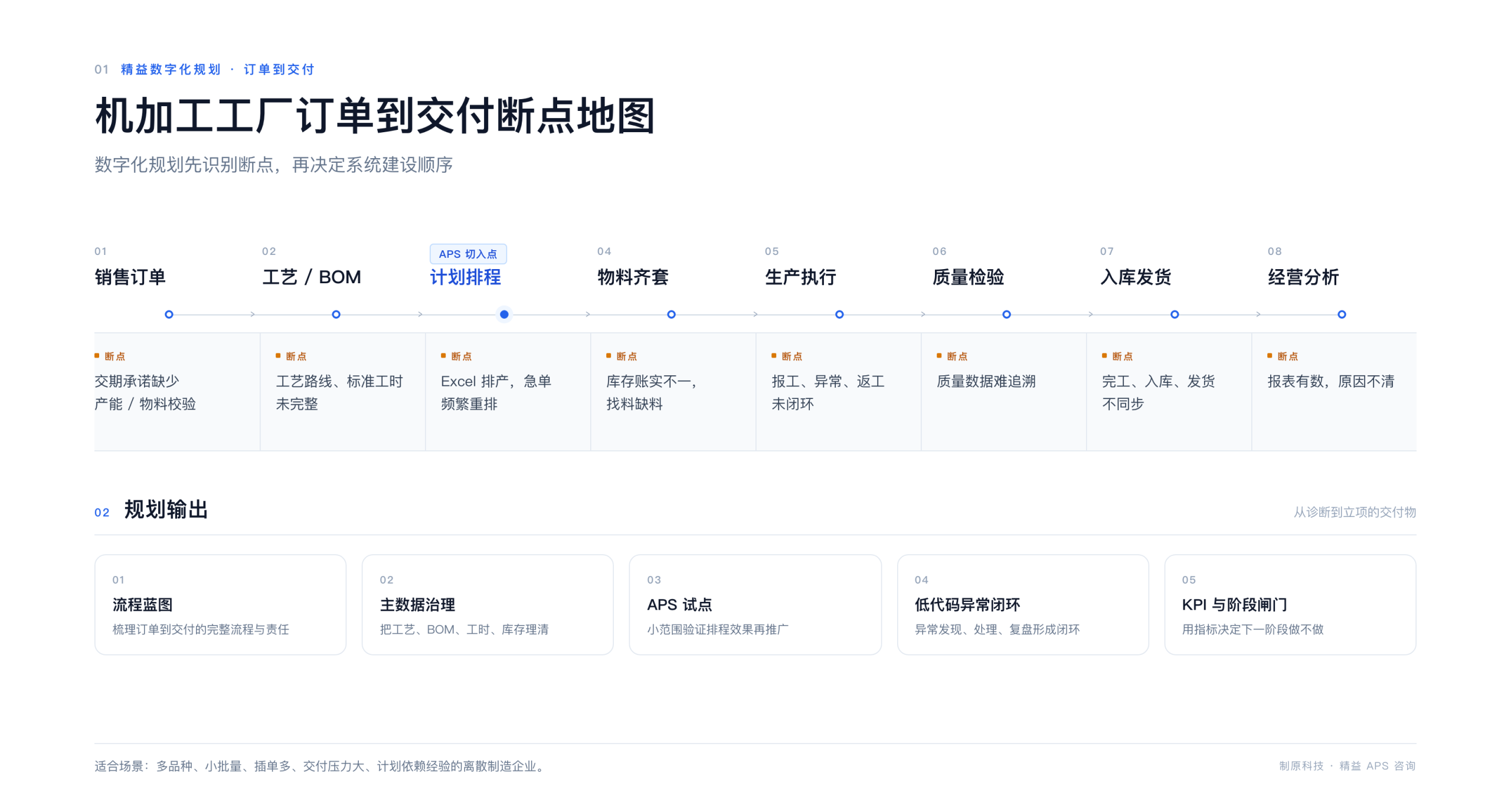Select the 入库发货 stage heading
Viewport: 1511px width, 812px height.
(1136, 277)
